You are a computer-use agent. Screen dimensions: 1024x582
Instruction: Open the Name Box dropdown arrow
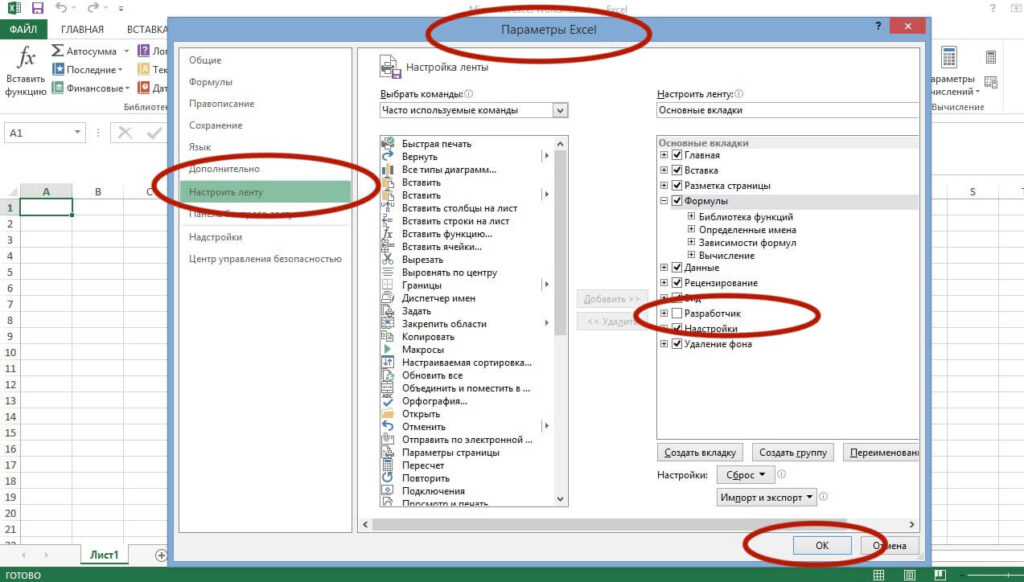tap(77, 133)
